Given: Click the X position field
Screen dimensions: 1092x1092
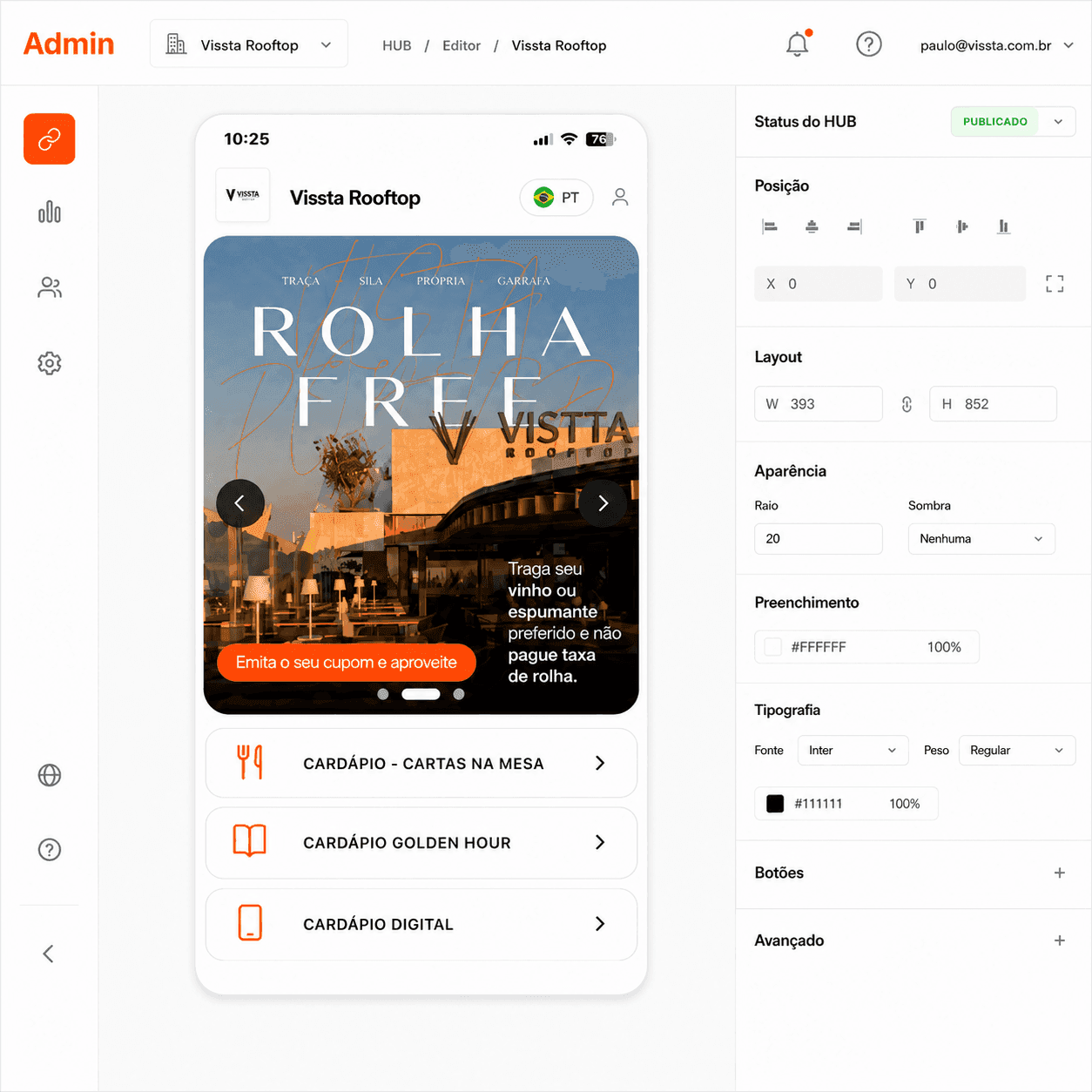Looking at the screenshot, I should [819, 284].
